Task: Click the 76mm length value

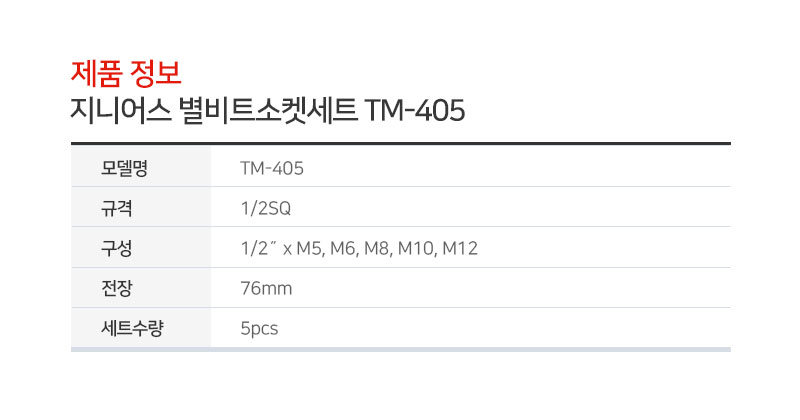Action: [x=266, y=288]
